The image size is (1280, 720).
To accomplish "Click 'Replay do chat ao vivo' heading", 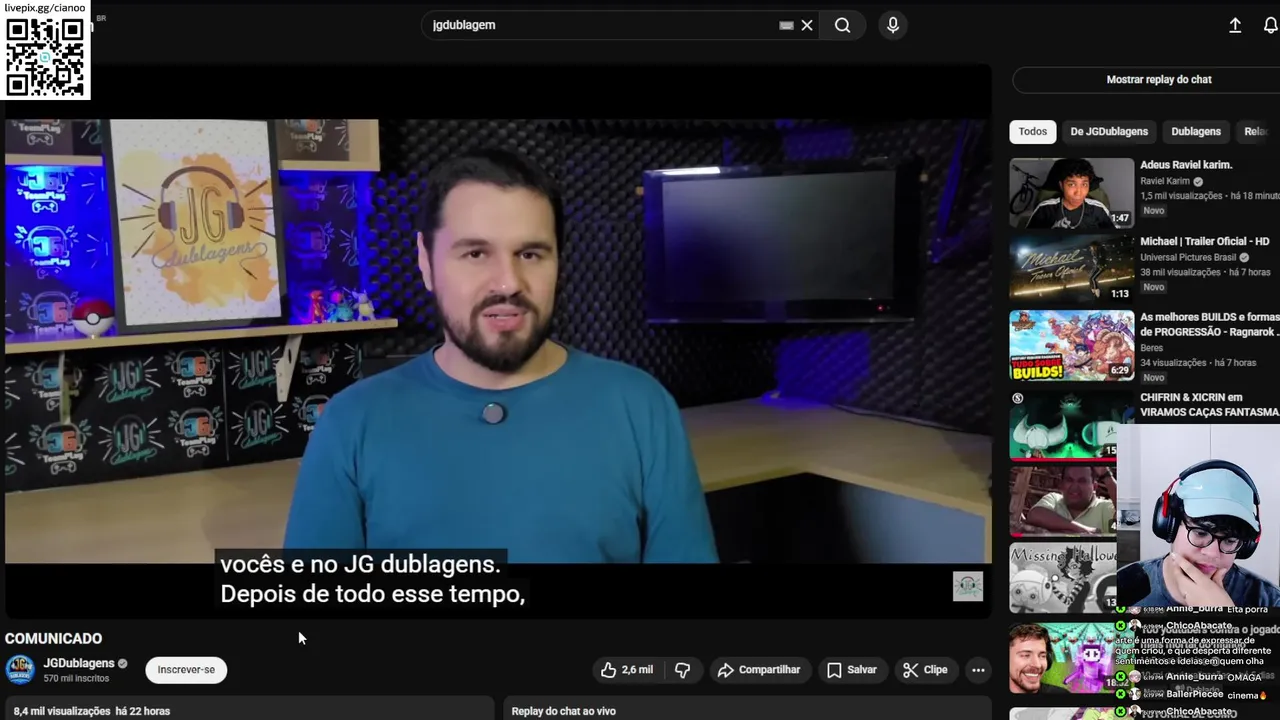I will coord(563,711).
